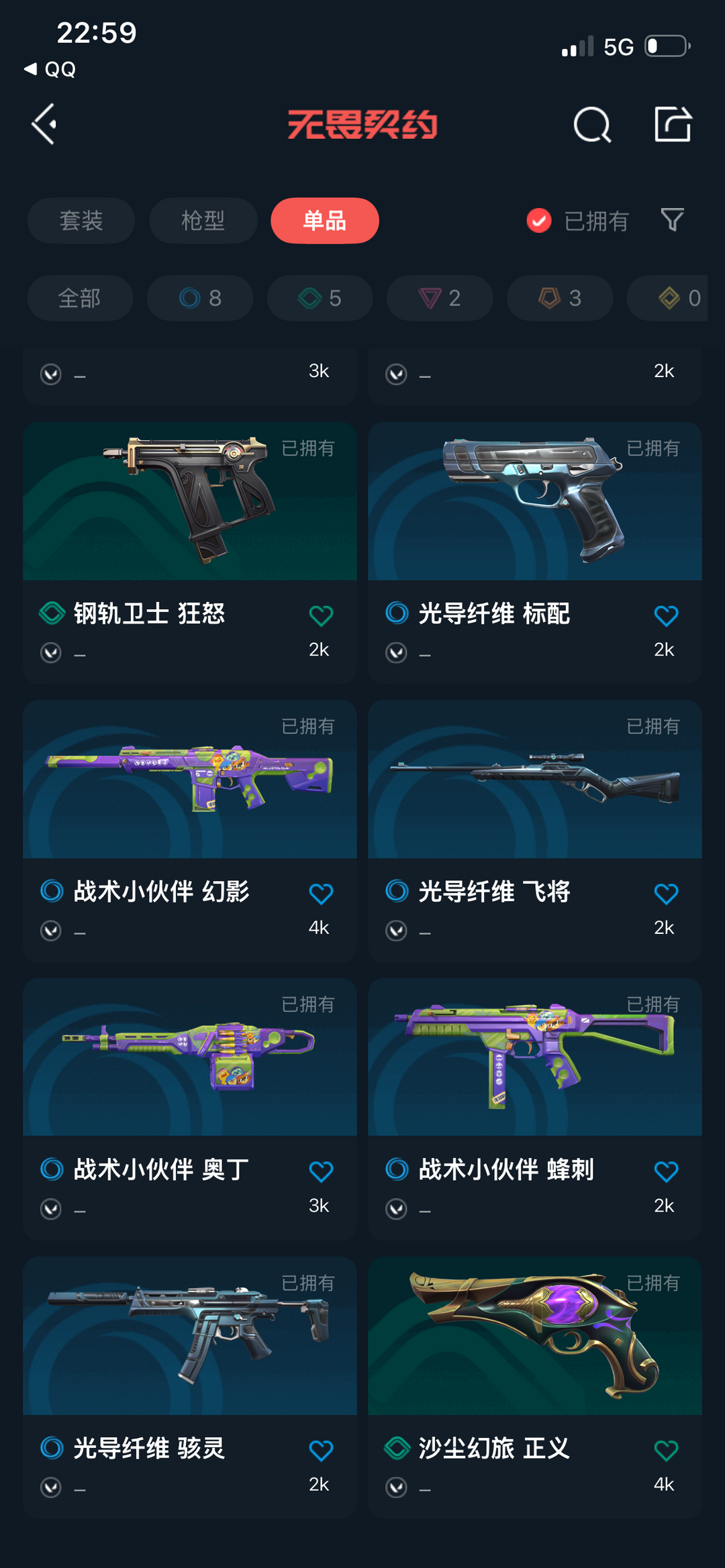The image size is (725, 1568).
Task: Open the share icon at top right
Action: click(673, 124)
